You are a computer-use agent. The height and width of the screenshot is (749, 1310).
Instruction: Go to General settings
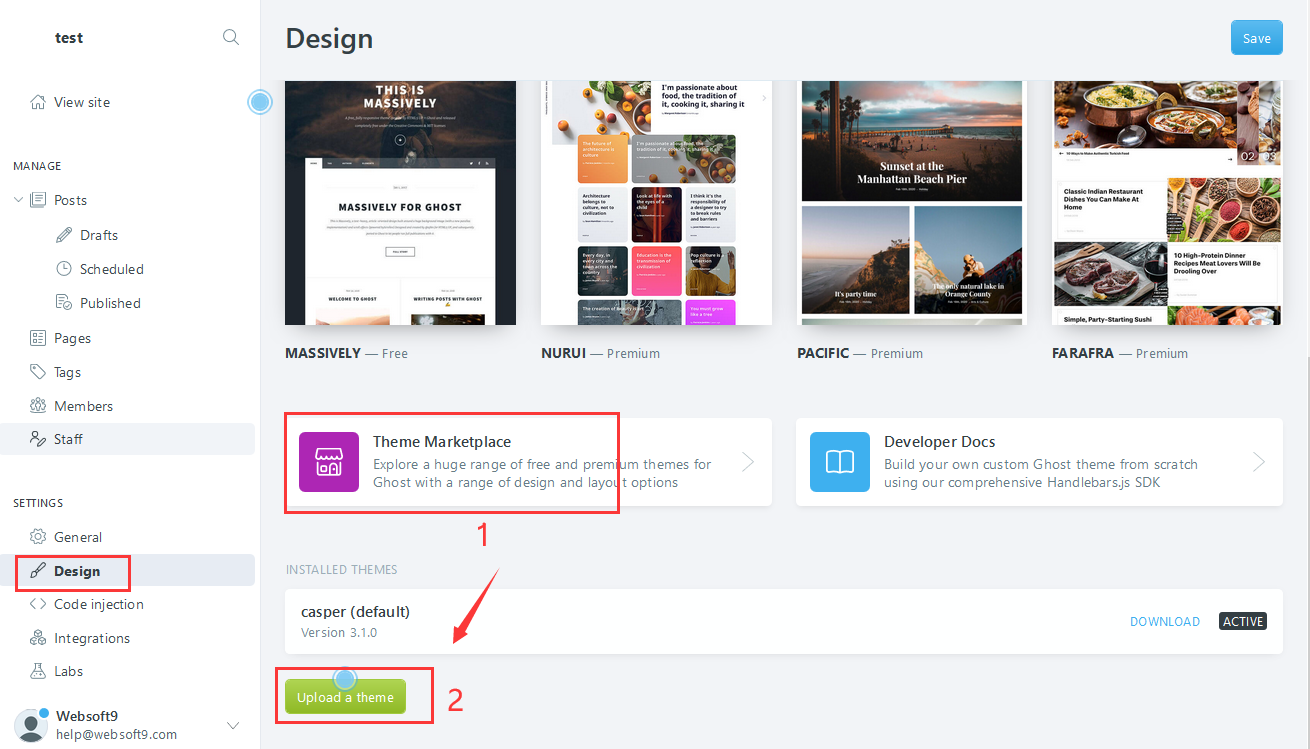click(x=78, y=537)
